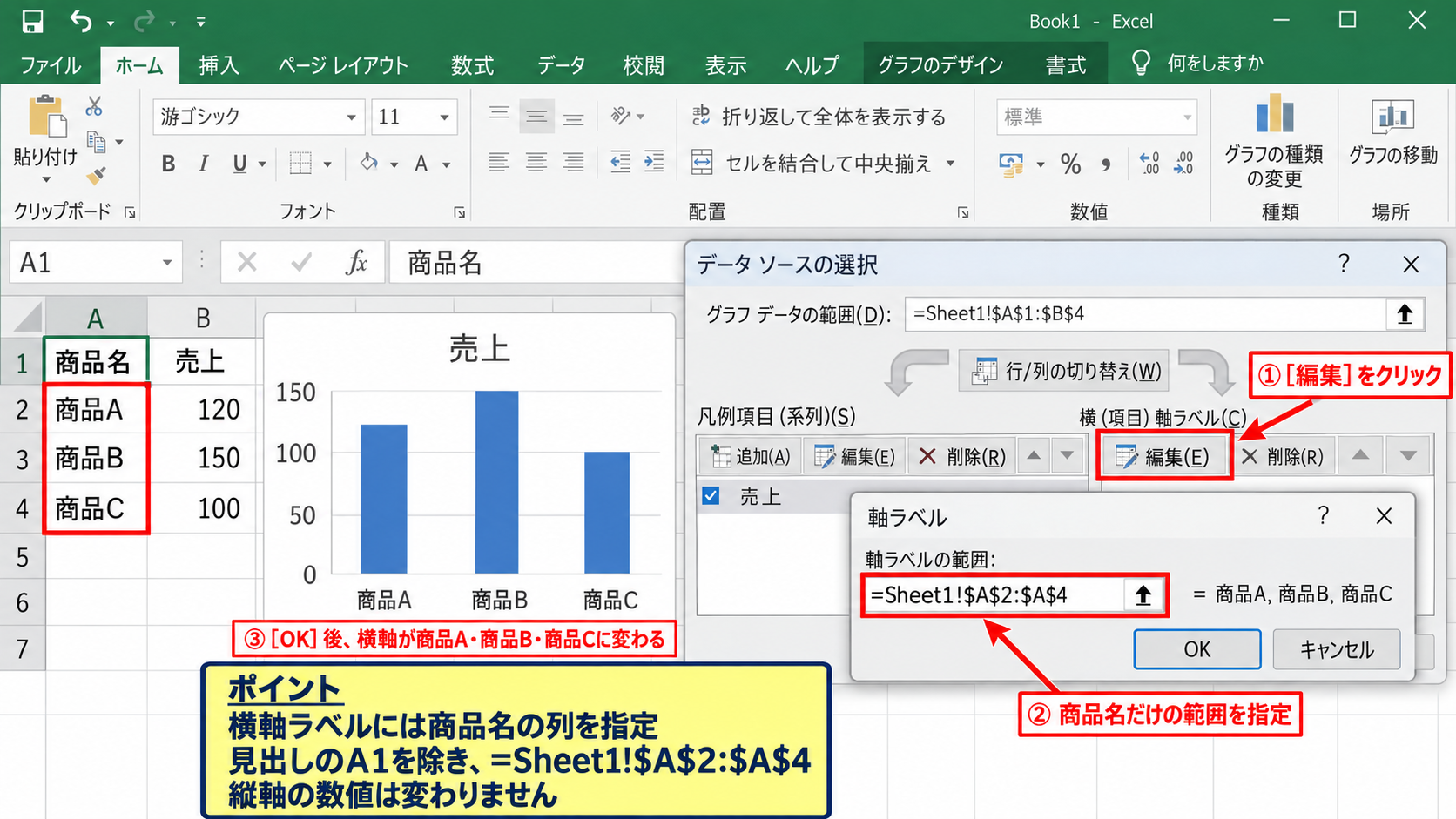Open the Name Box A1 dropdown
Viewport: 1456px width, 819px height.
[x=166, y=263]
